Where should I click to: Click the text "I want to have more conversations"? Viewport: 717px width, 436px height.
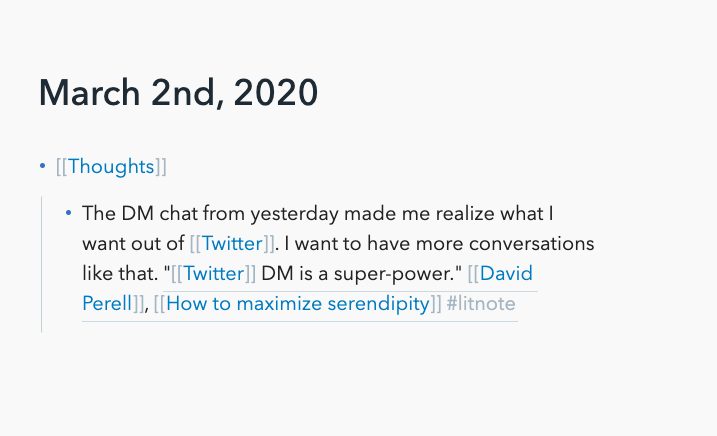(439, 243)
